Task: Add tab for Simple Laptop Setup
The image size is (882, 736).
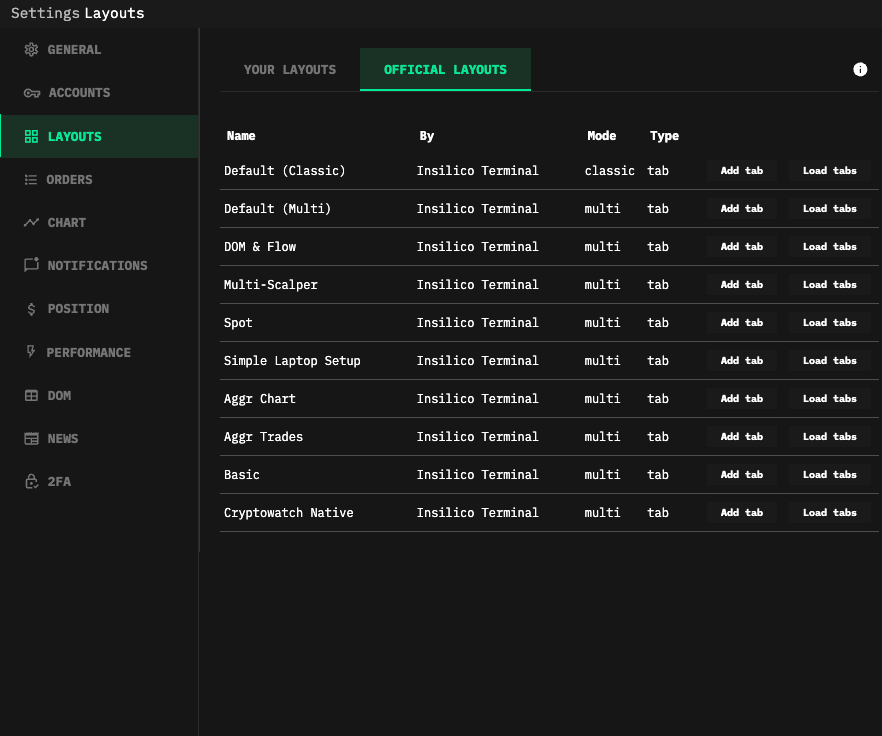Action: (x=741, y=360)
